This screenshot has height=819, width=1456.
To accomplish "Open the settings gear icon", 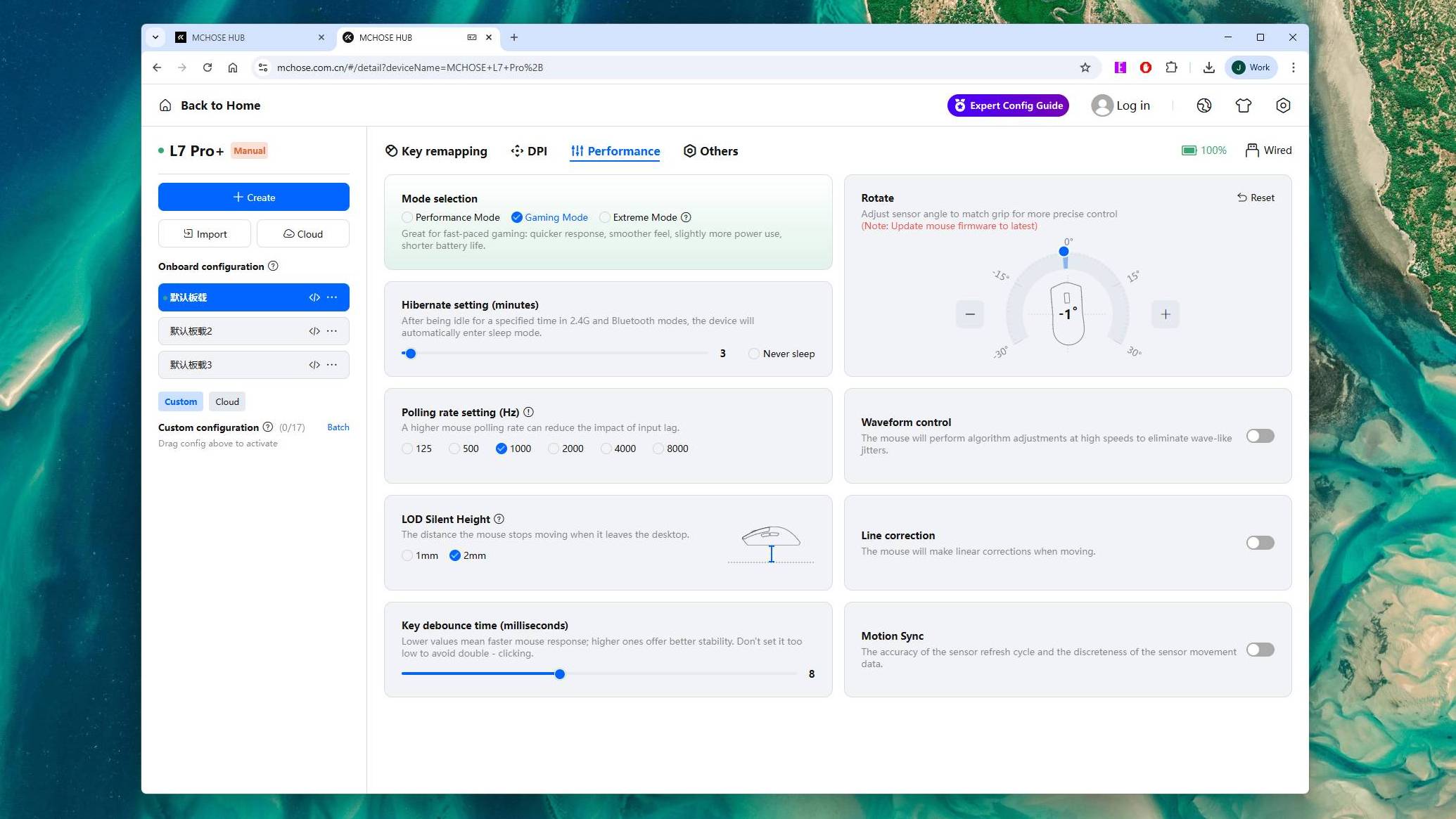I will coord(1283,105).
